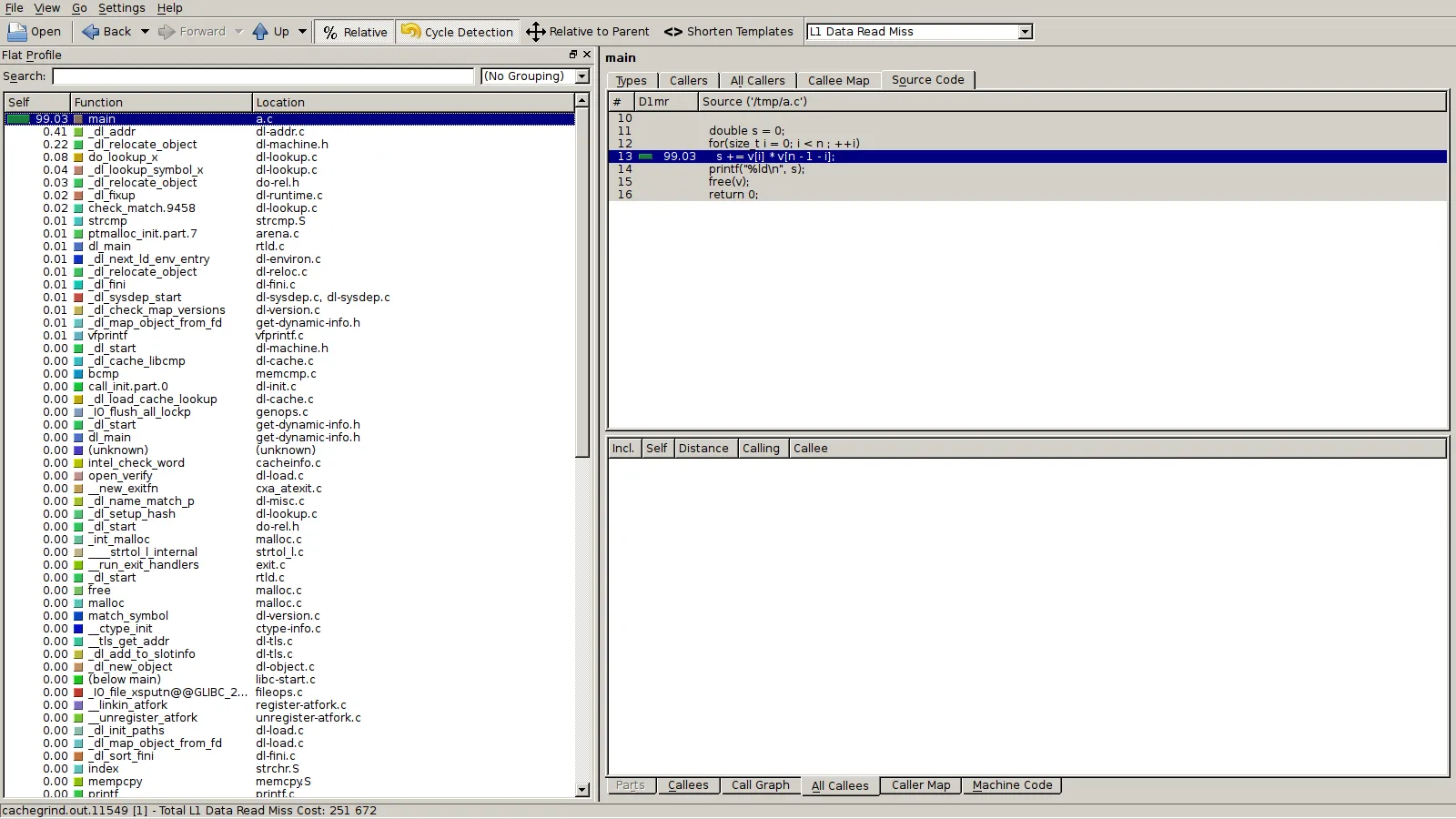Click the Incl. column header
The width and height of the screenshot is (1456, 819).
click(624, 449)
